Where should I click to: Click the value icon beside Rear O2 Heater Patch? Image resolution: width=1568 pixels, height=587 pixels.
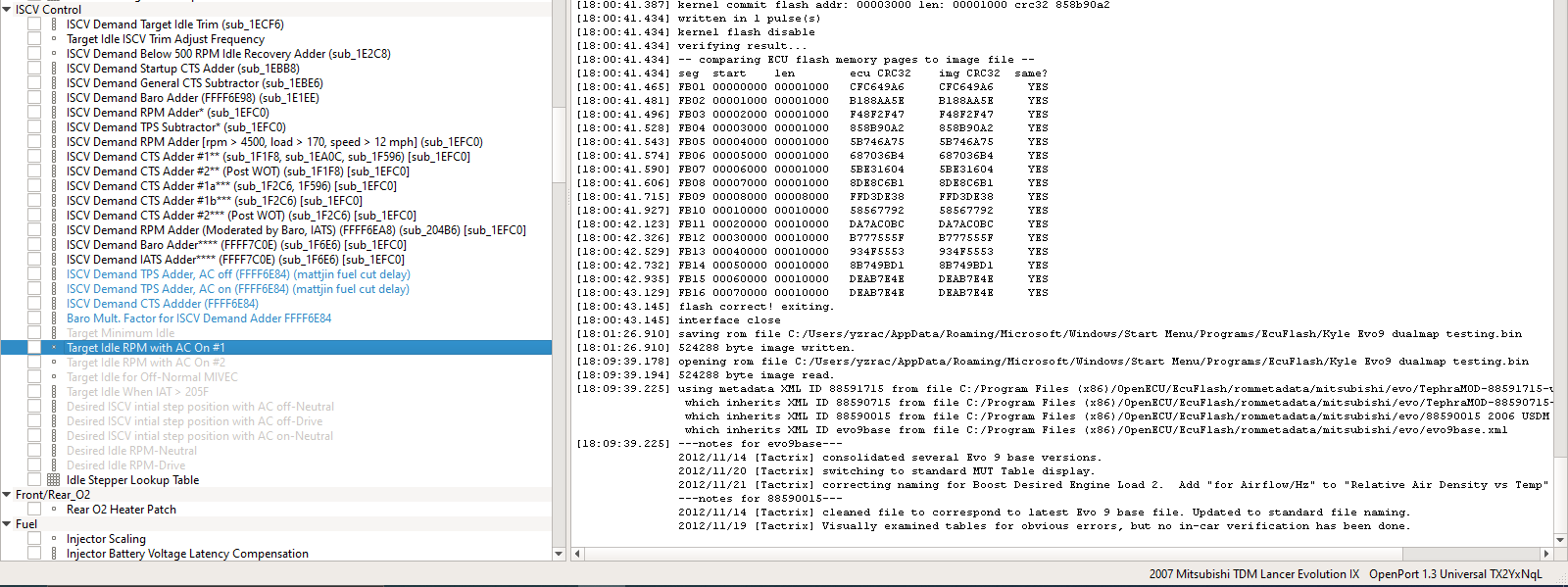click(54, 510)
